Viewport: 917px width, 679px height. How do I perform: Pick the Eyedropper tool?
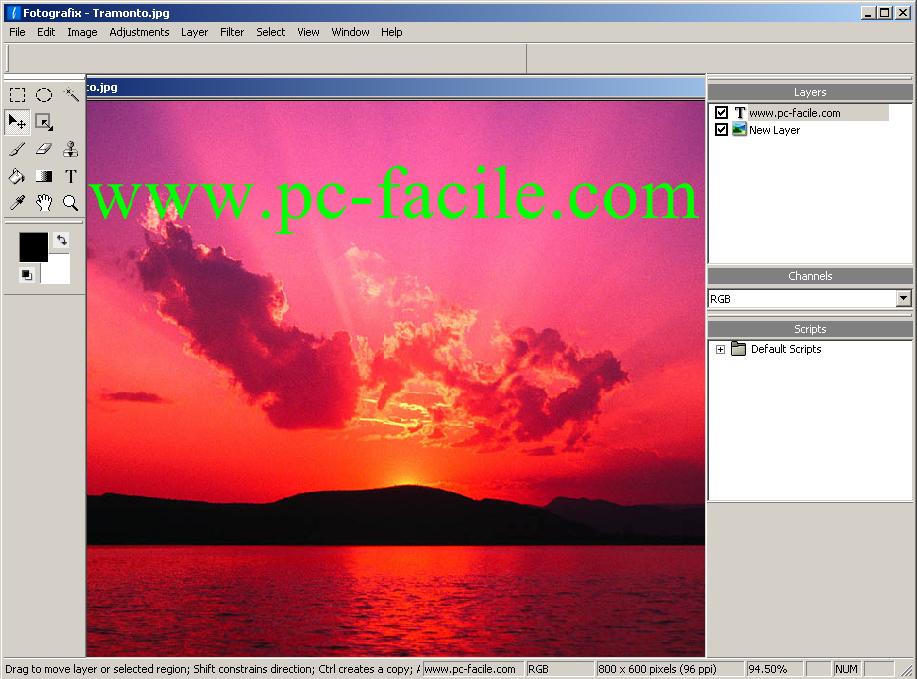coord(17,203)
